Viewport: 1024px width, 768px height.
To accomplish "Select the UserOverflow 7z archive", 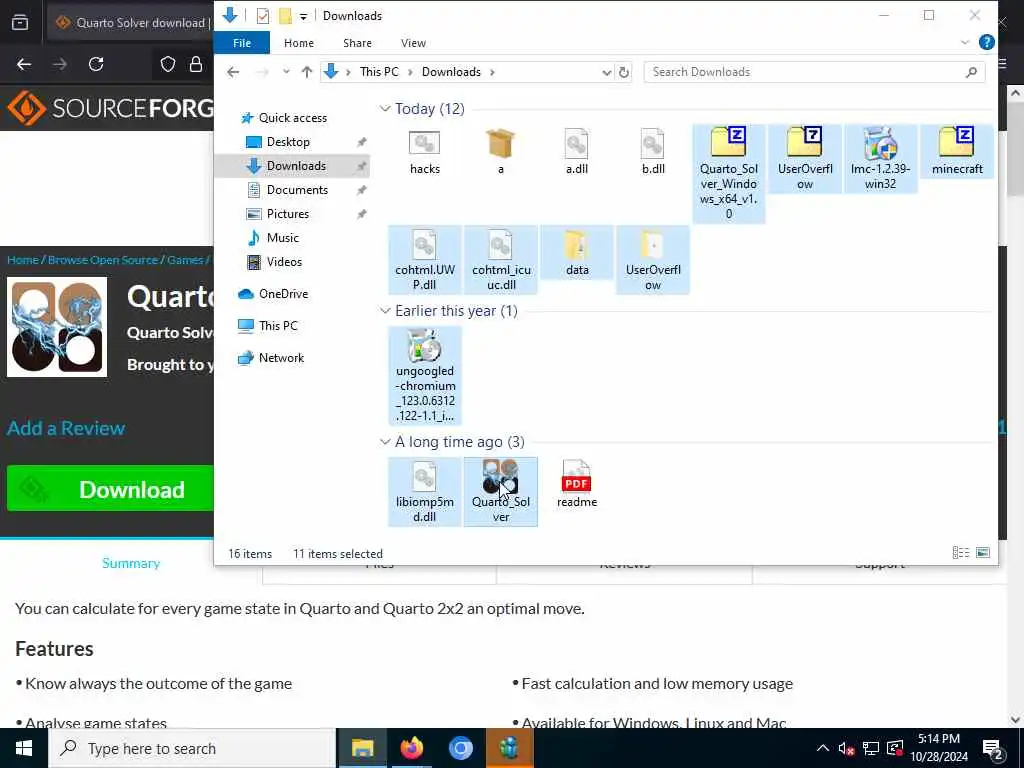I will coord(805,159).
